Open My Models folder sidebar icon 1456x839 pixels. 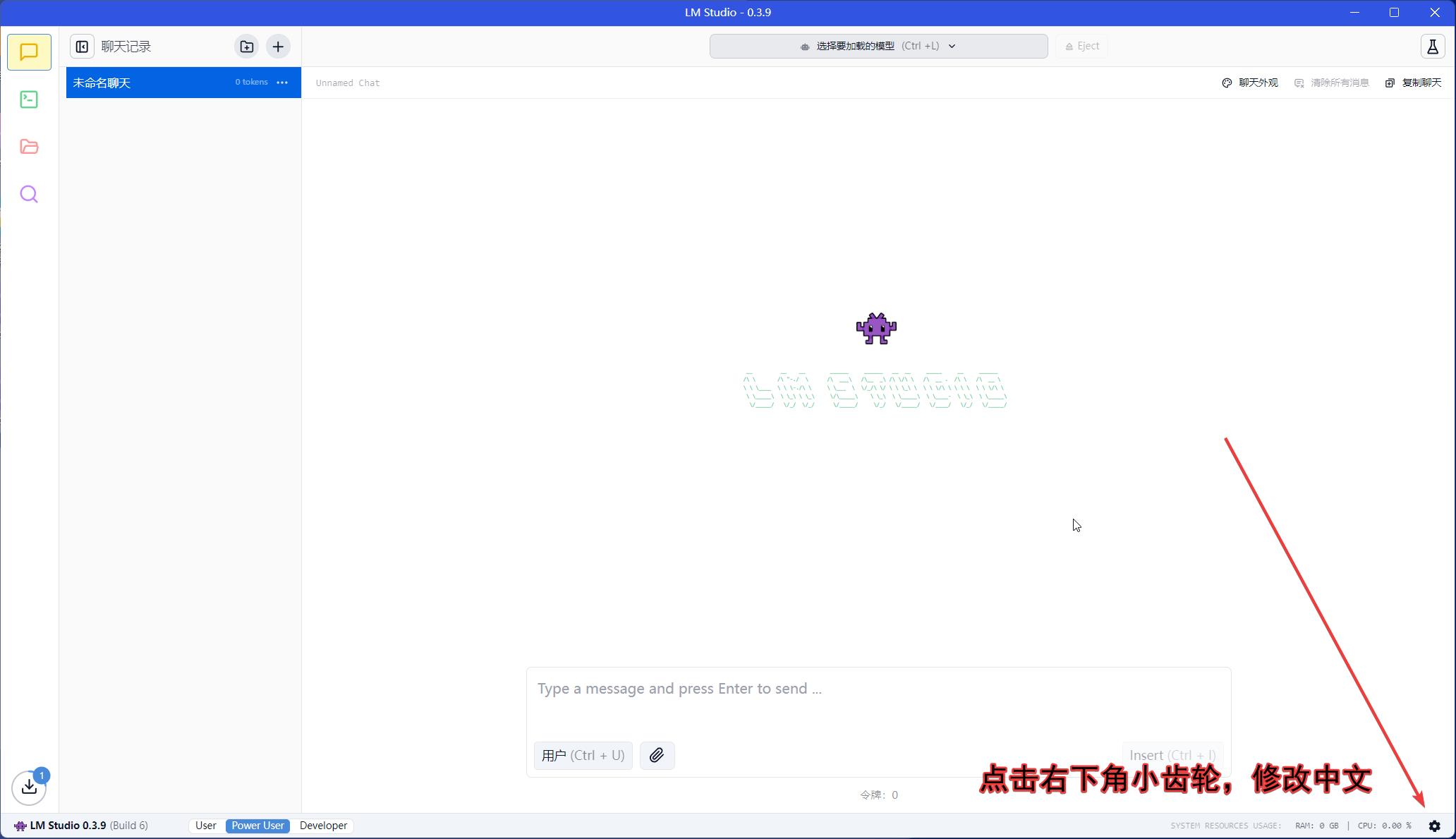click(29, 147)
